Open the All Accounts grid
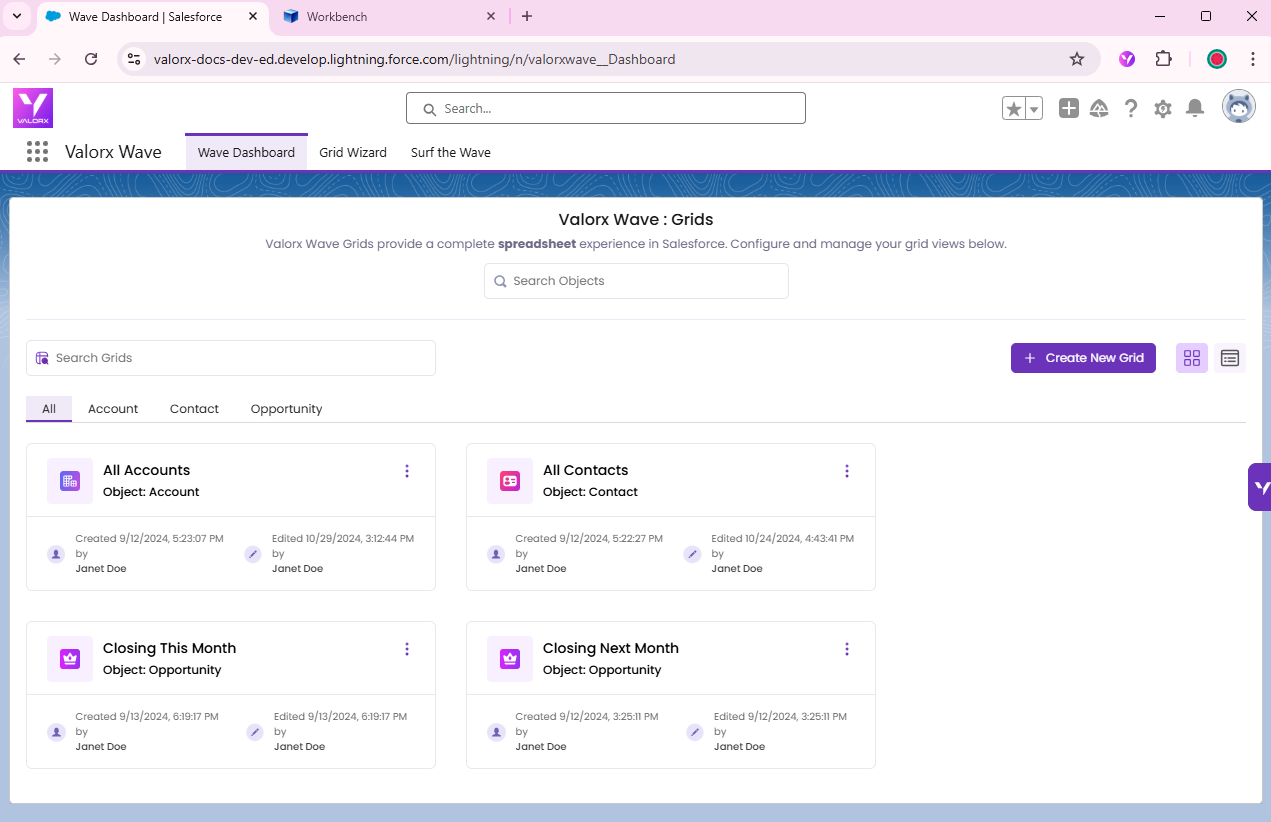 tap(146, 470)
